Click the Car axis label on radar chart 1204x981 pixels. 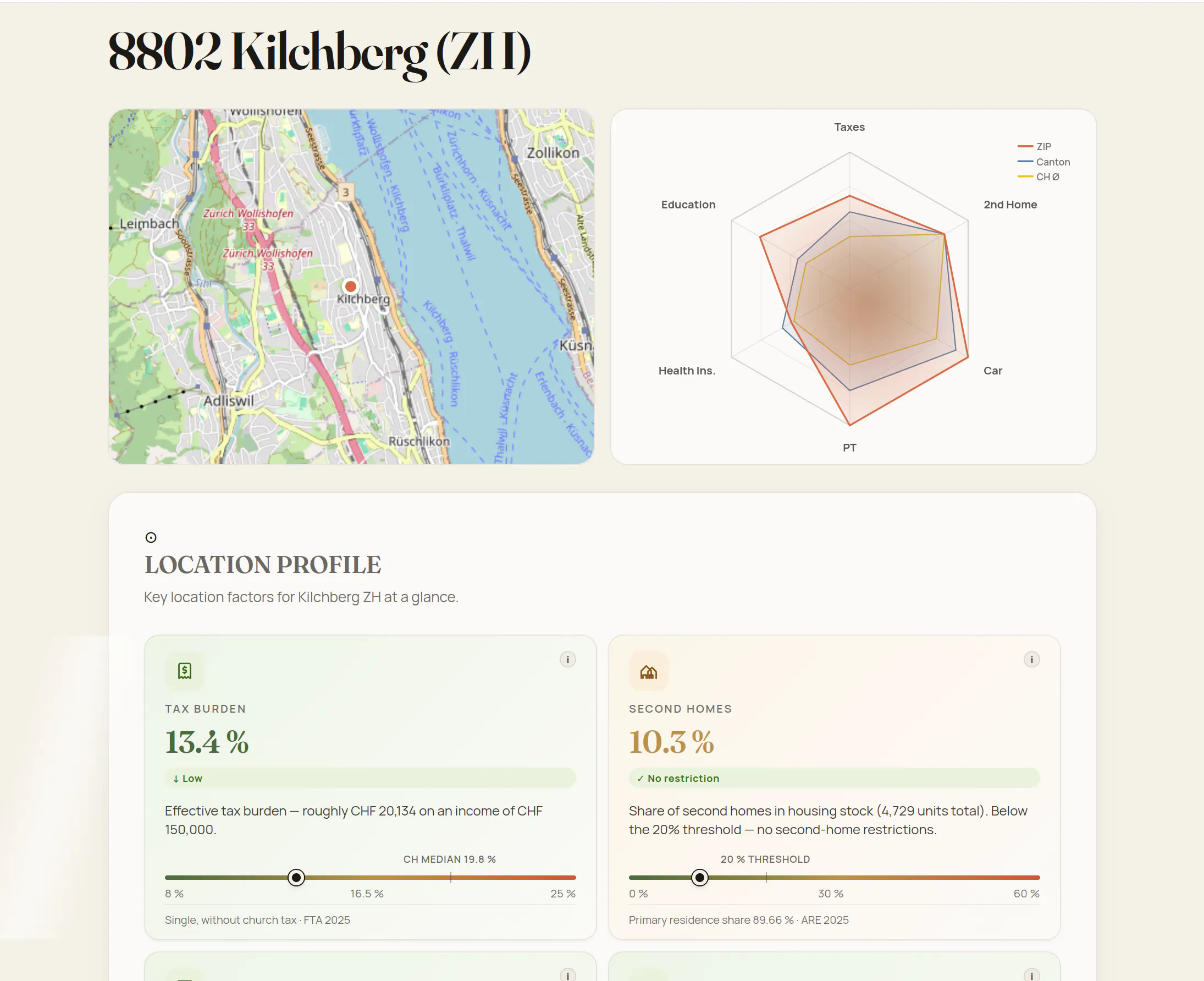[x=993, y=371]
